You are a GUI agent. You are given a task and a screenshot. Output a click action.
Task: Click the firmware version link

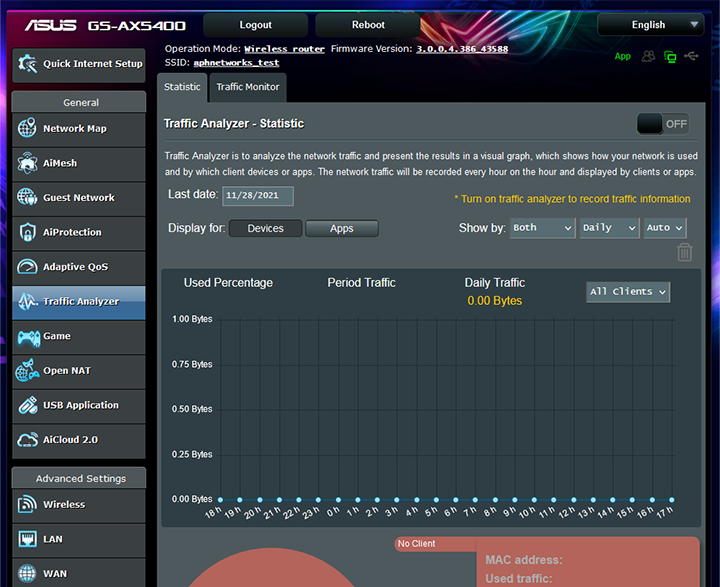coord(461,49)
